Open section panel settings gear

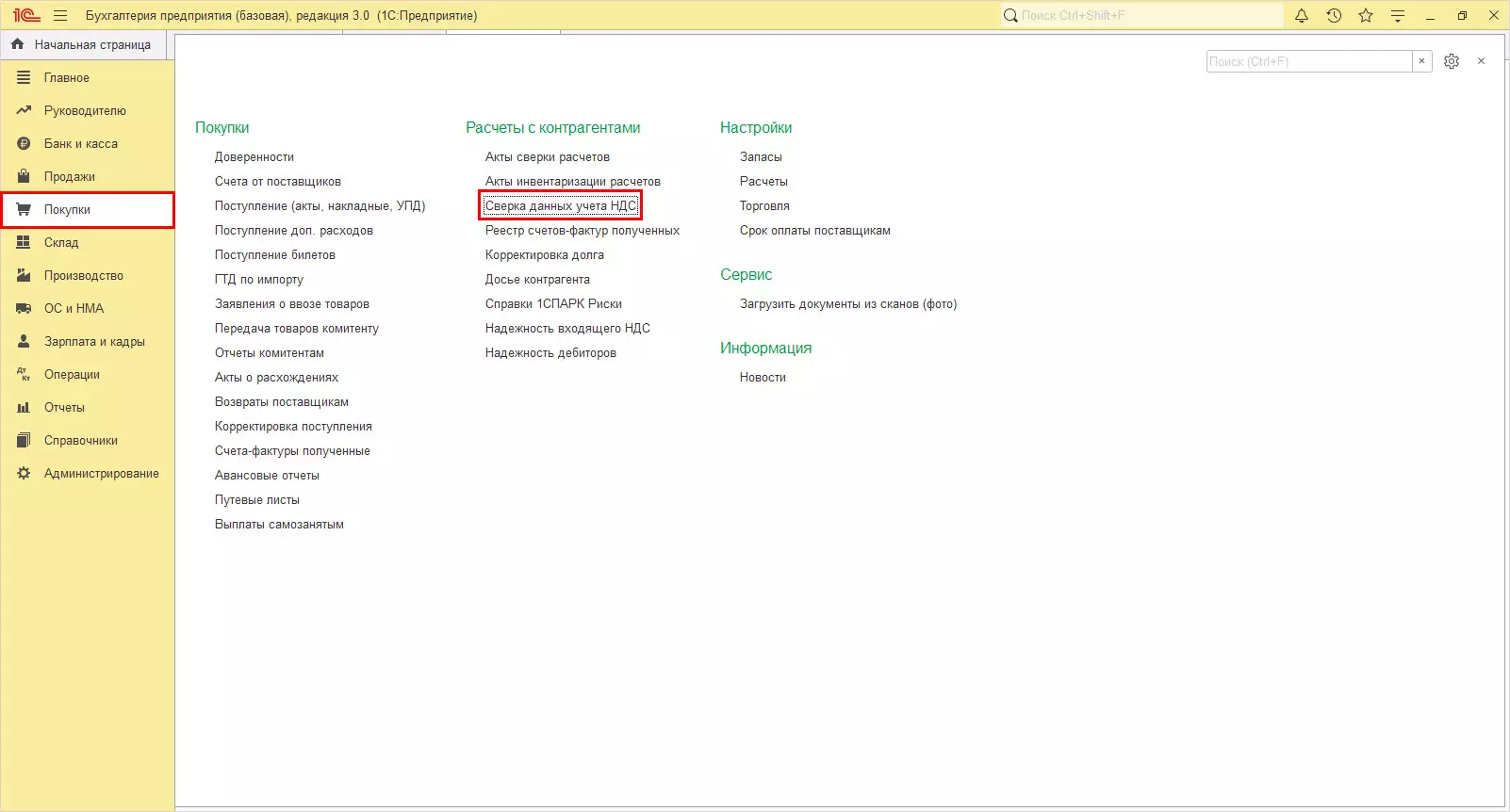(1452, 61)
